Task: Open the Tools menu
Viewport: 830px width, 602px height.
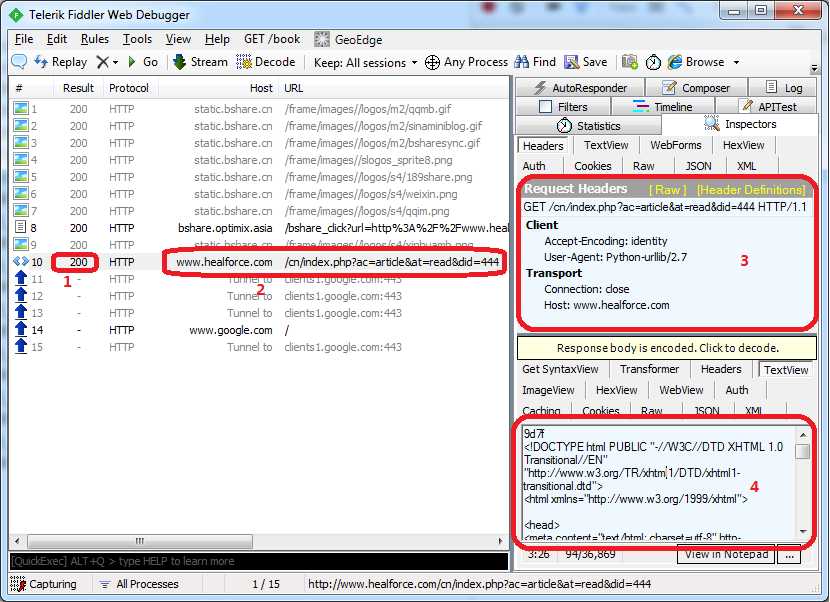Action: tap(137, 39)
